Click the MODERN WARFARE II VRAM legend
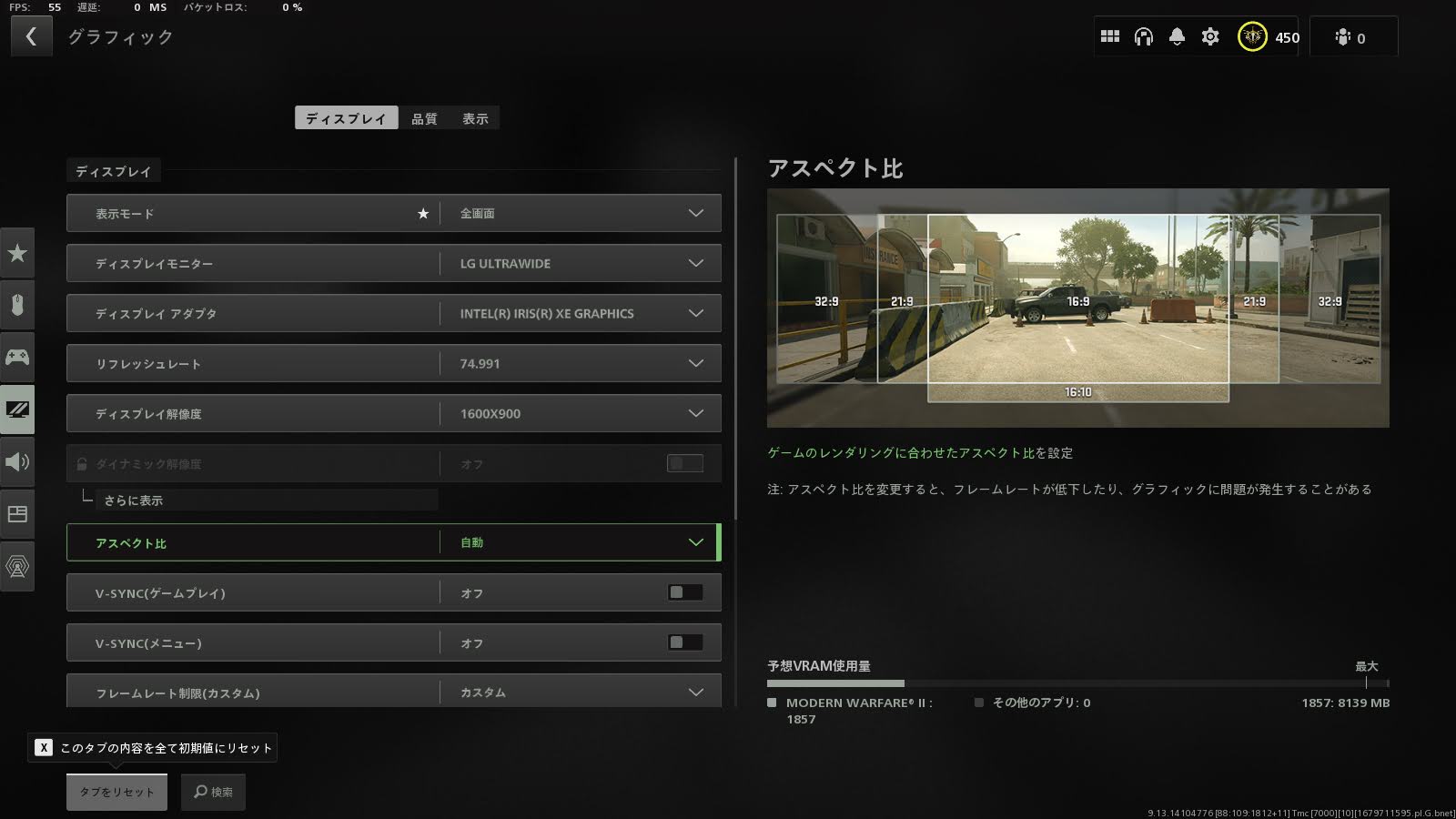1456x819 pixels. [x=851, y=710]
